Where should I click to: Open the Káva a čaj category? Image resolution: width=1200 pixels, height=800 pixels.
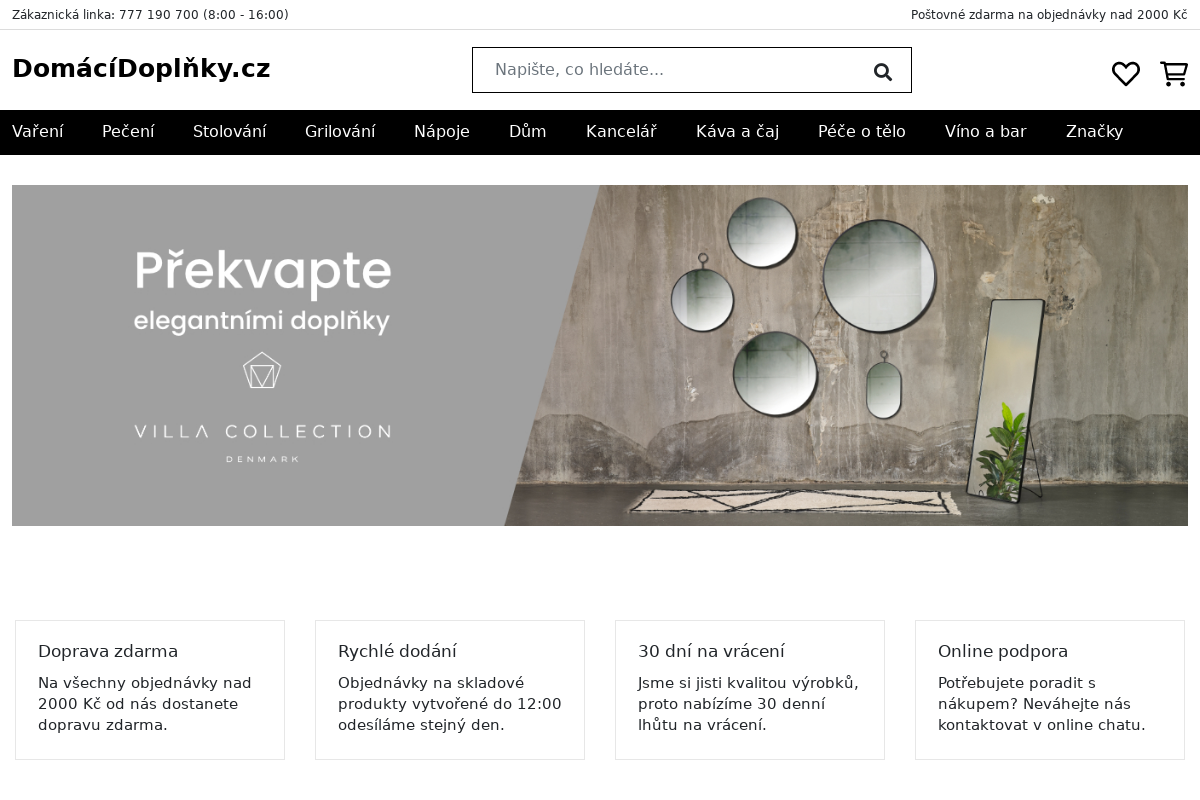pyautogui.click(x=737, y=132)
